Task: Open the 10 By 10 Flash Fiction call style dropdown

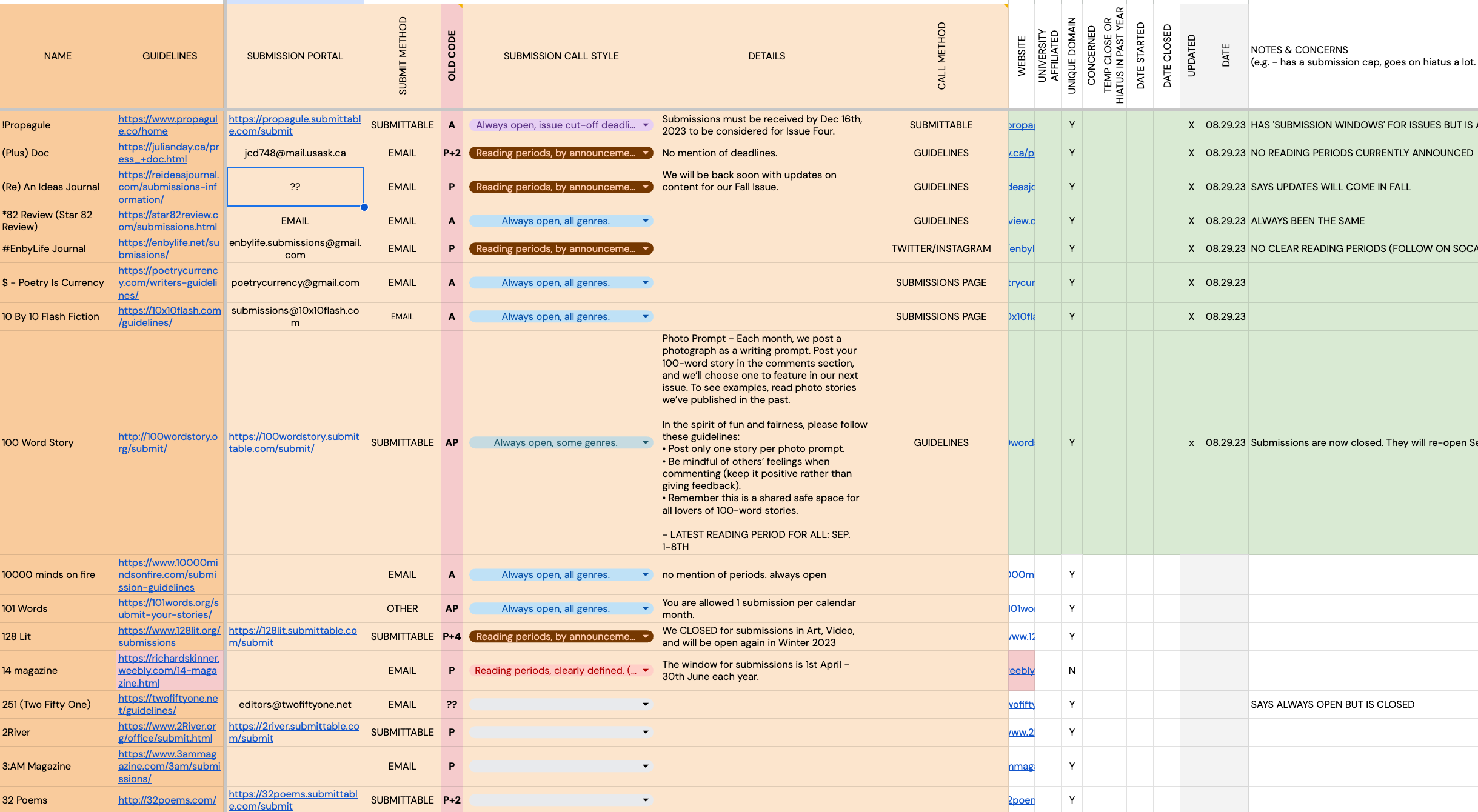Action: coord(561,316)
